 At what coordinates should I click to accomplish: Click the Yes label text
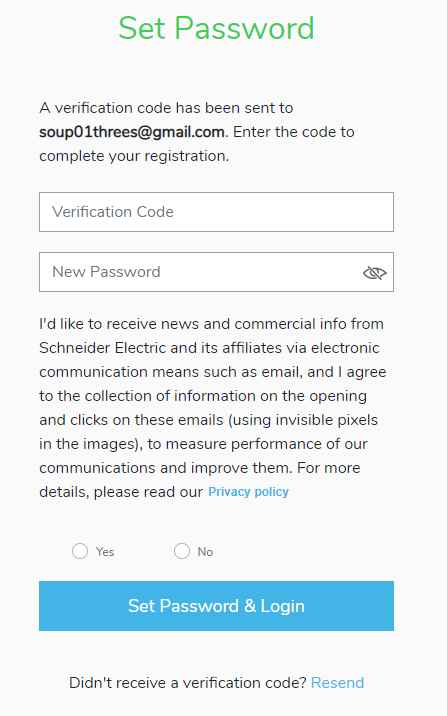tap(105, 552)
